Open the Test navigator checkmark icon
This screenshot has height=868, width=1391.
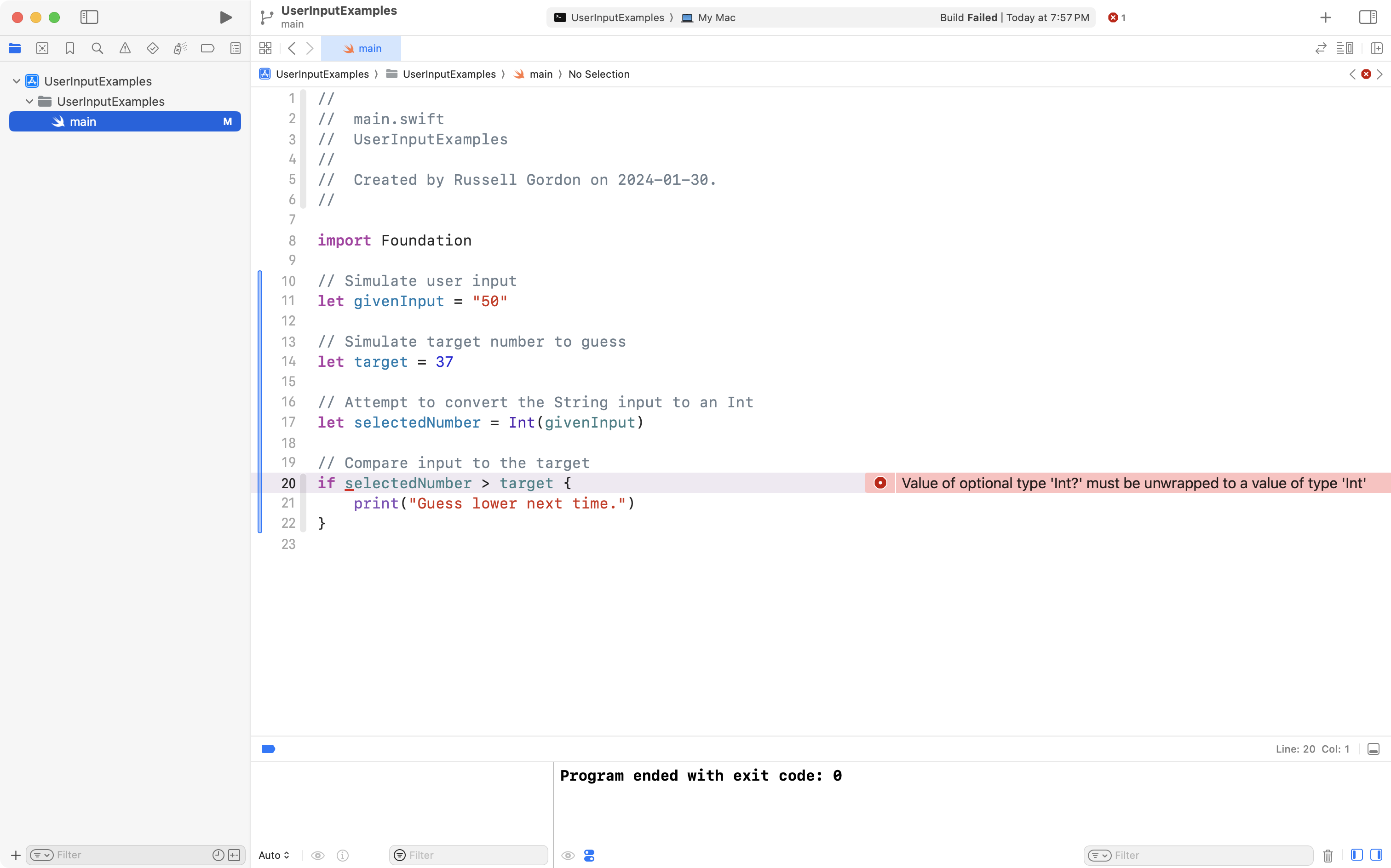click(152, 48)
